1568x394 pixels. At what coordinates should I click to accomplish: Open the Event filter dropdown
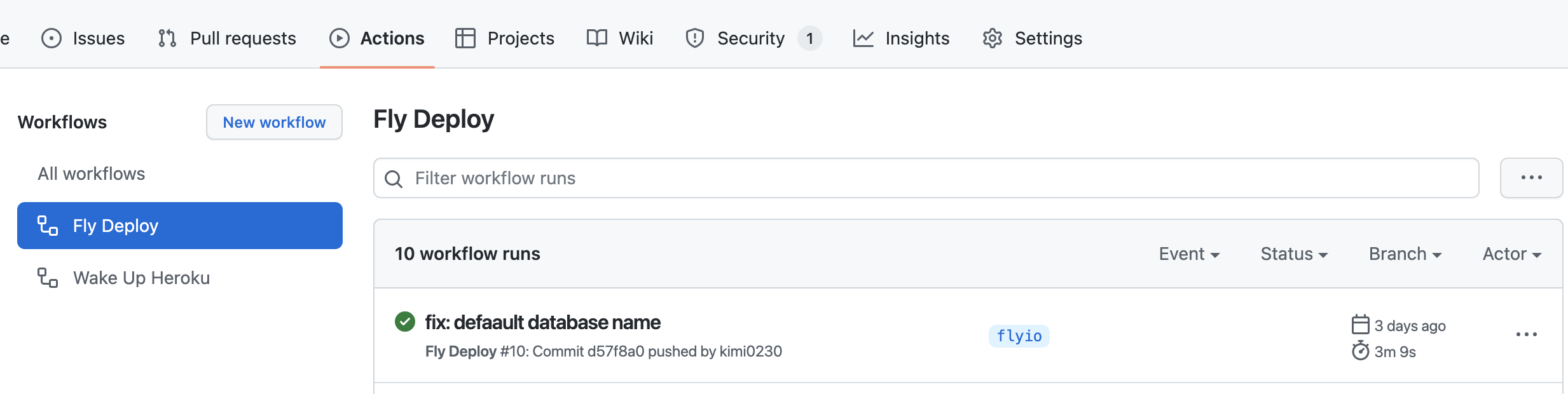(1188, 253)
